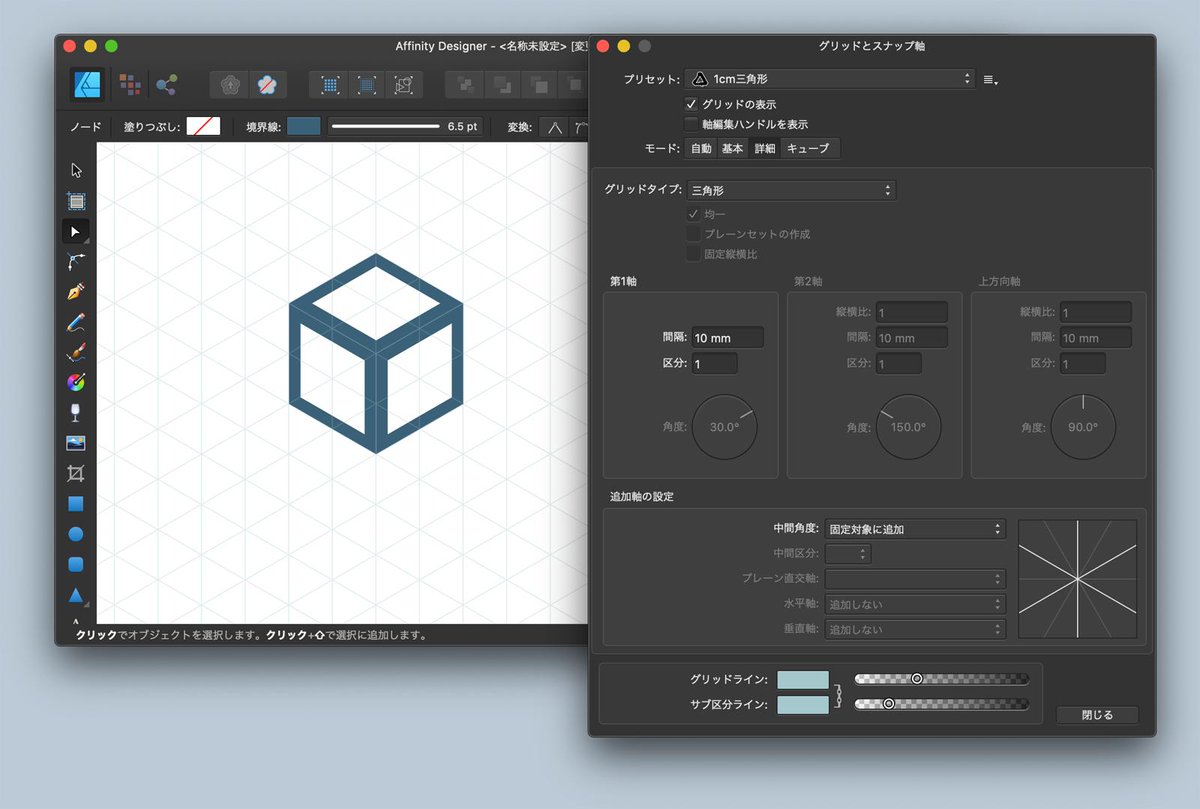Image resolution: width=1200 pixels, height=809 pixels.
Task: Click the 上方向軸 間隔 field
Action: [1096, 338]
